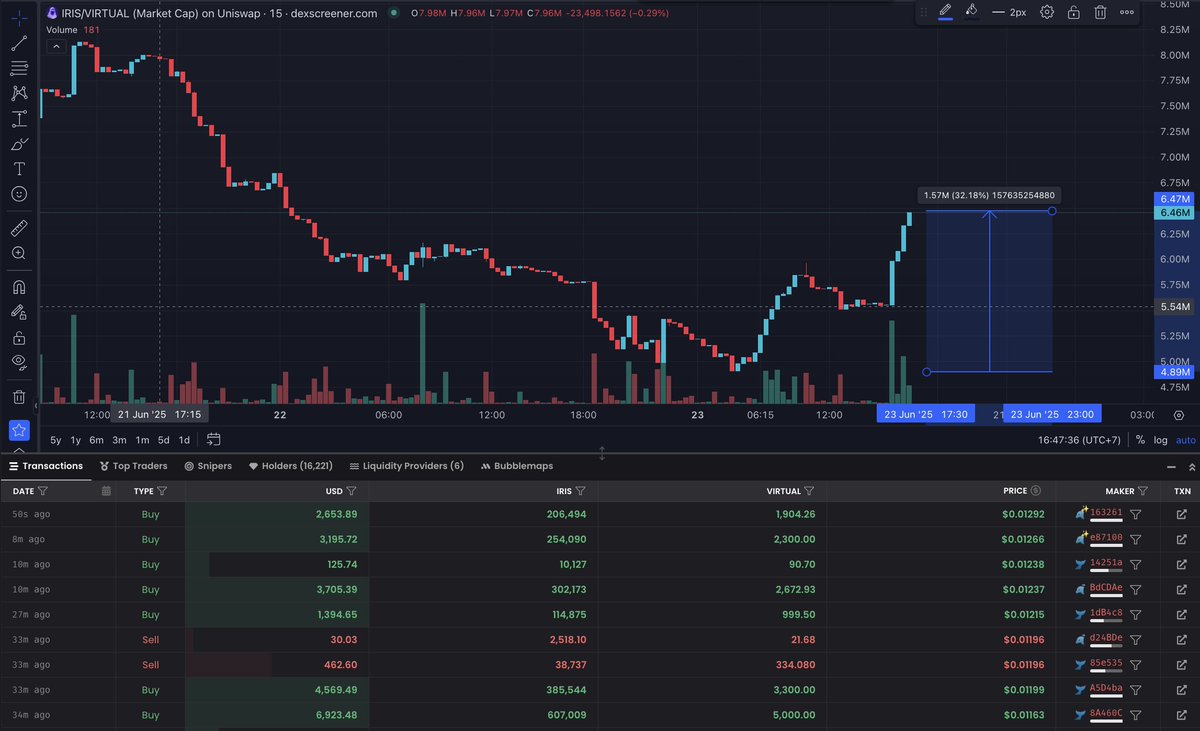The width and height of the screenshot is (1200, 731).
Task: Open more options in floating drawing toolbar
Action: 1127,12
